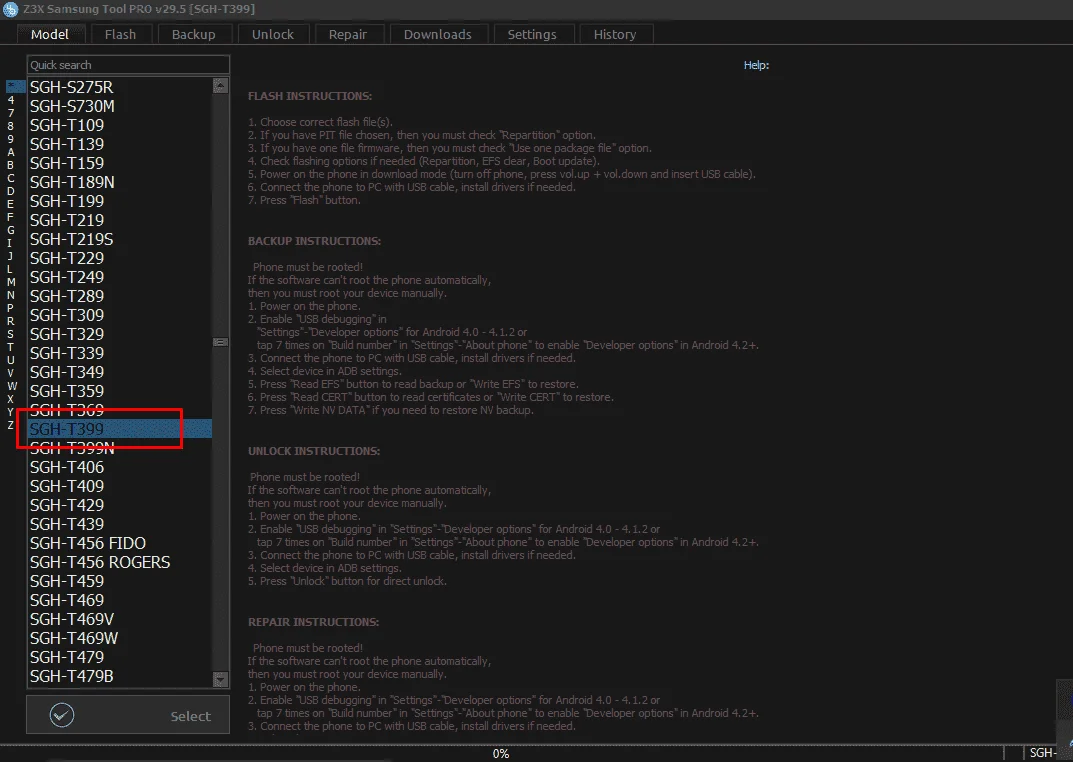The image size is (1073, 762).
Task: Jump to letter S in alphabet index
Action: tap(10, 334)
